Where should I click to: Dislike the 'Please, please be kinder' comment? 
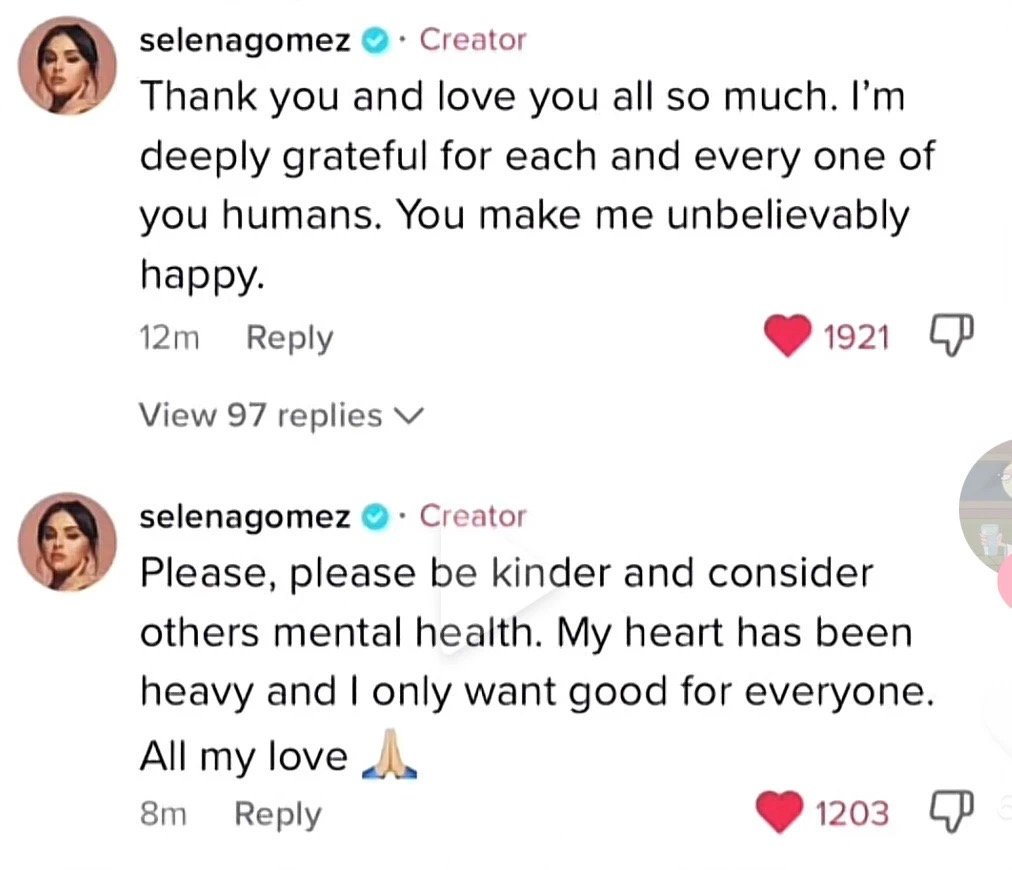(951, 811)
